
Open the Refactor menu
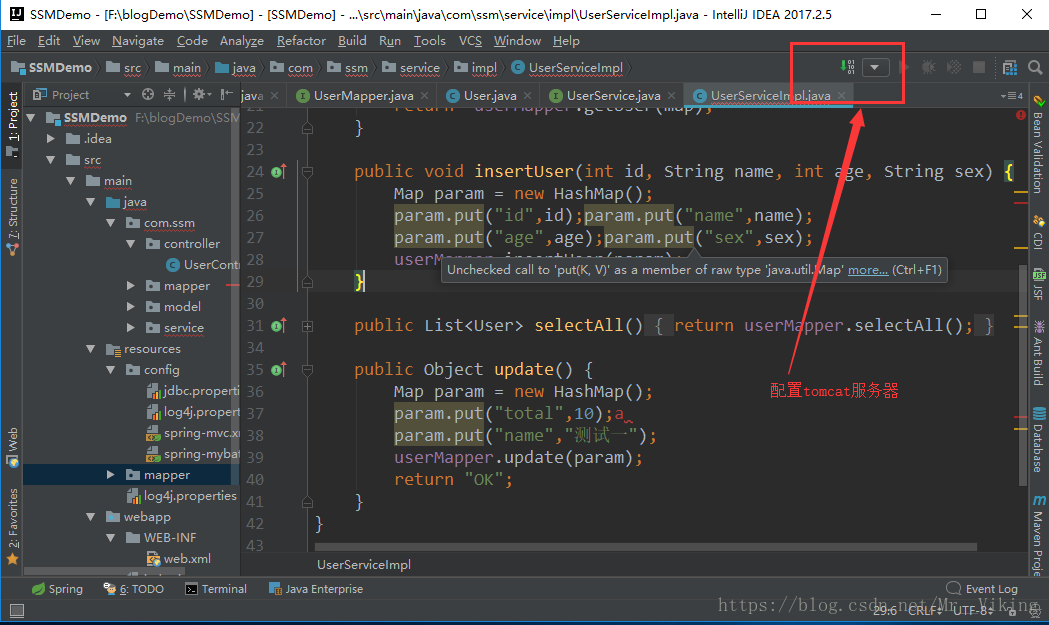click(x=301, y=41)
